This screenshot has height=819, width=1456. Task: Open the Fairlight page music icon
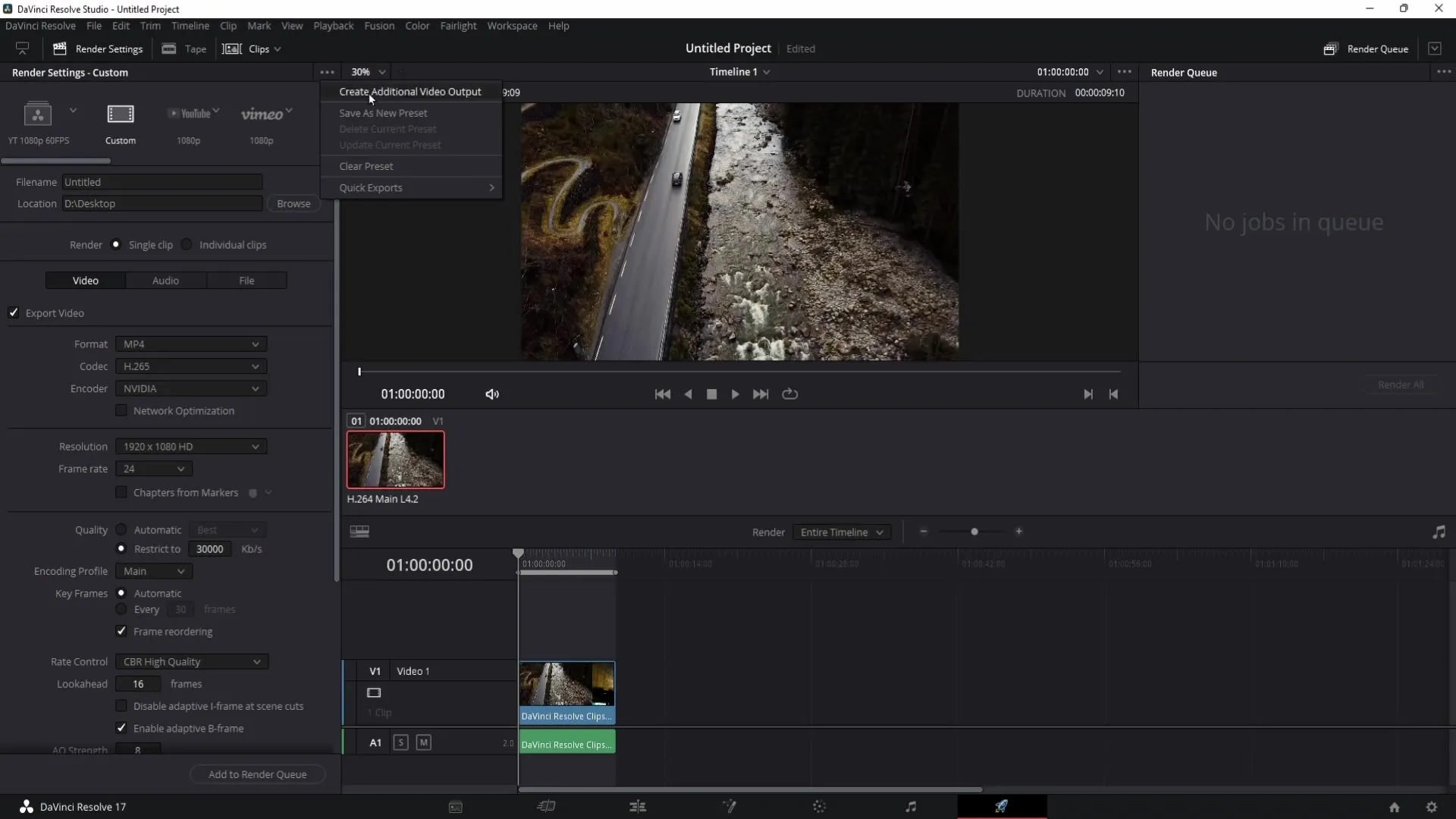911,807
